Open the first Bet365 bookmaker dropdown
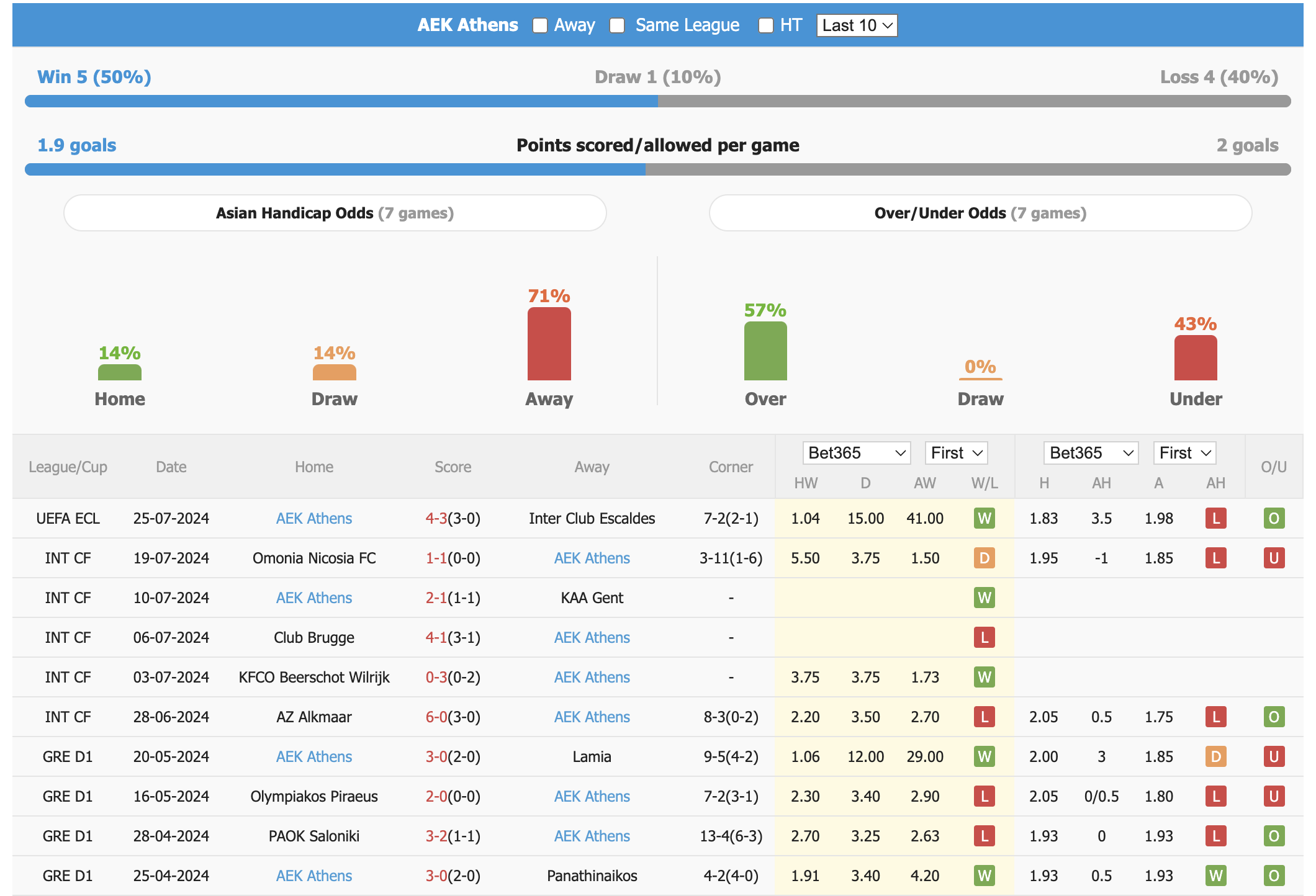 coord(857,453)
